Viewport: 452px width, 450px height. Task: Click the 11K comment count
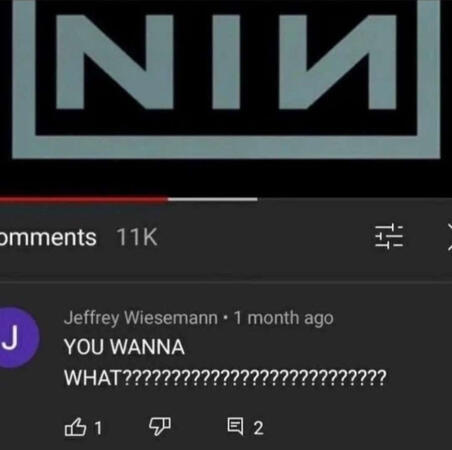coord(137,237)
